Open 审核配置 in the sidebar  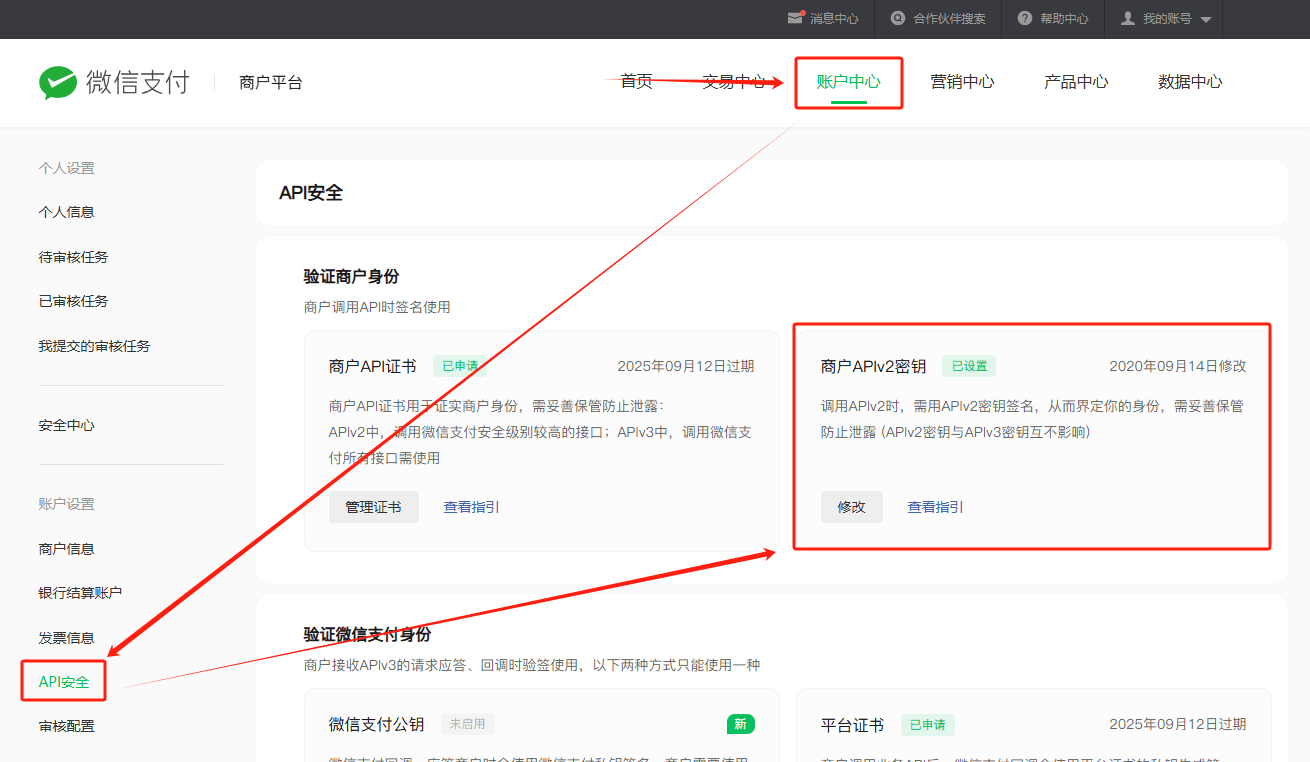[67, 726]
